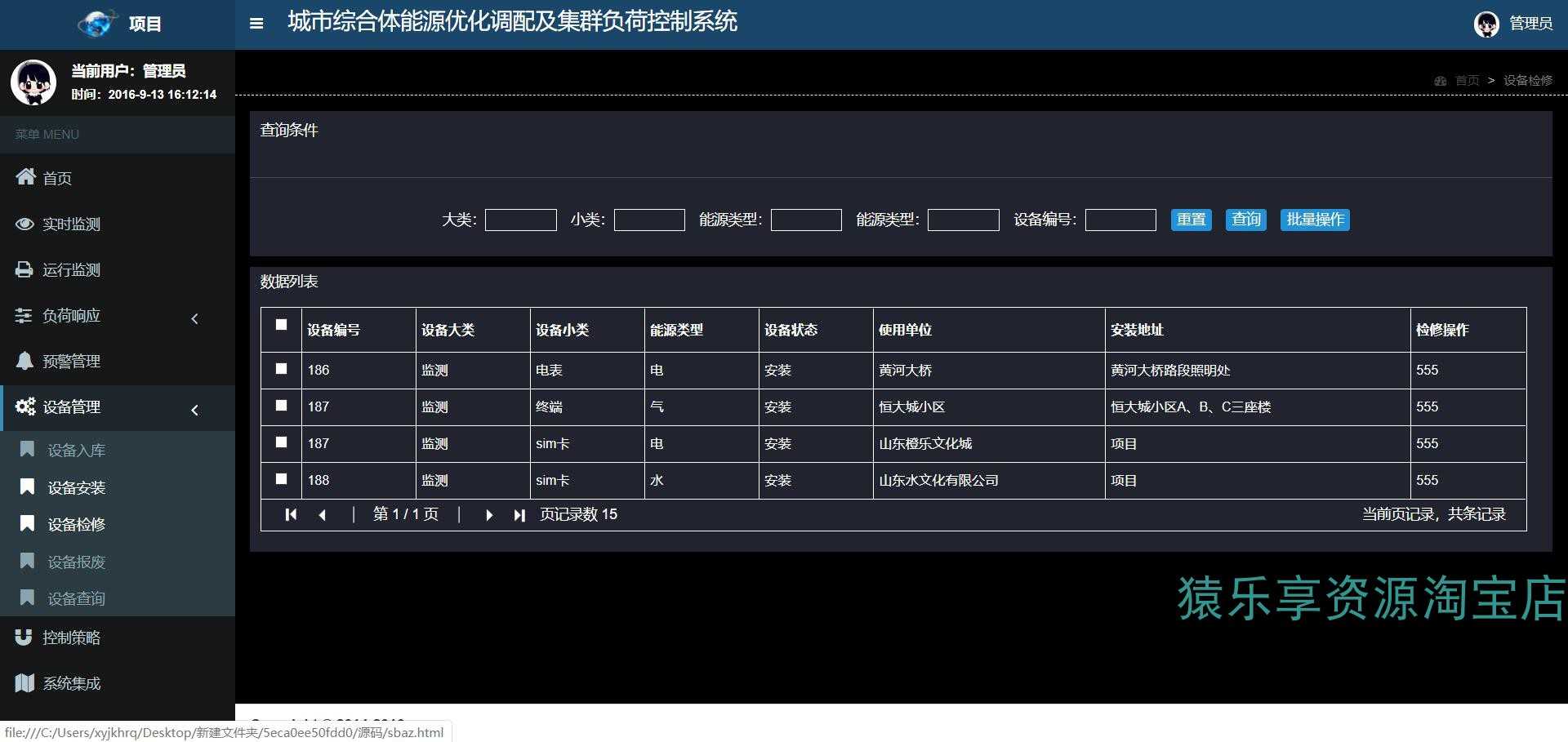Click the bookmark icon for 设备入库
1568x742 pixels.
pos(27,449)
